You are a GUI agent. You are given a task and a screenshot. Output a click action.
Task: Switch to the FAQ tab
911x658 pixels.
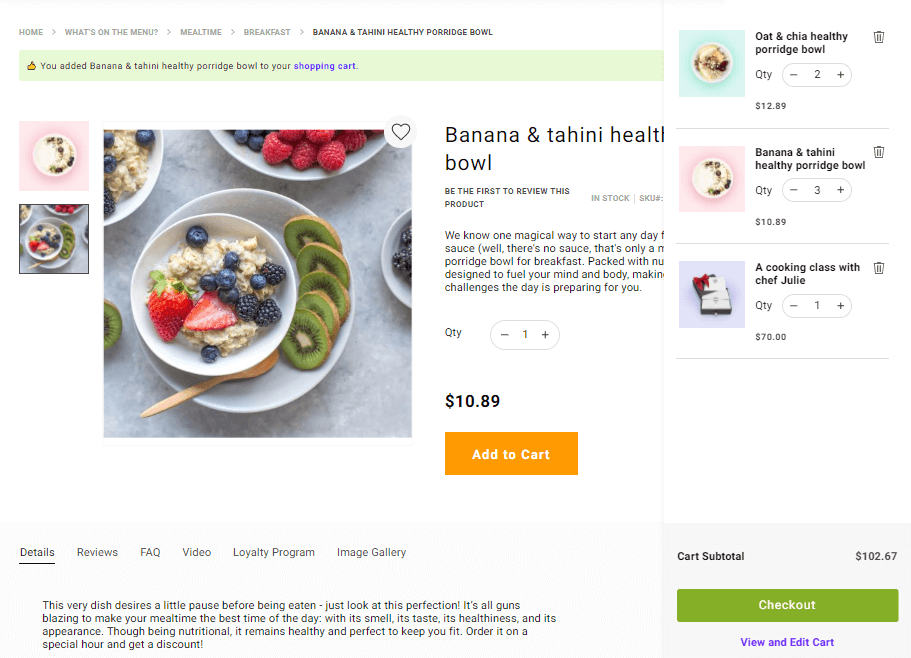click(150, 552)
